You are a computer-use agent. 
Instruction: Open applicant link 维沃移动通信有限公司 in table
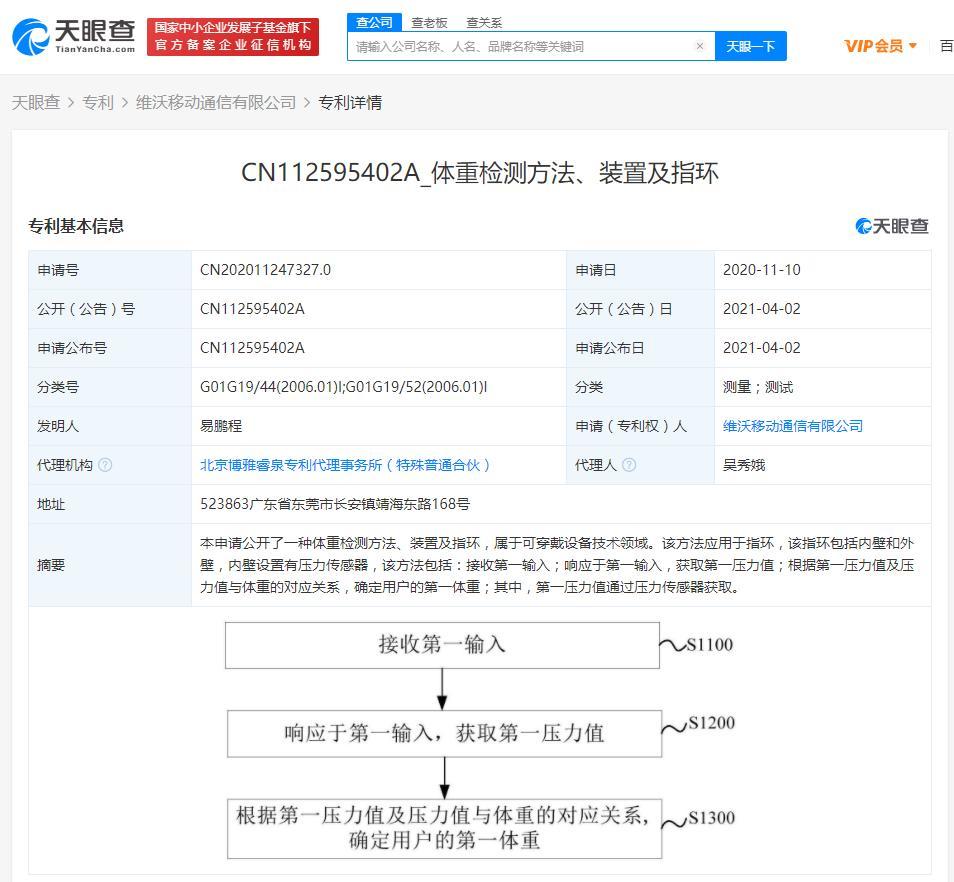point(793,426)
